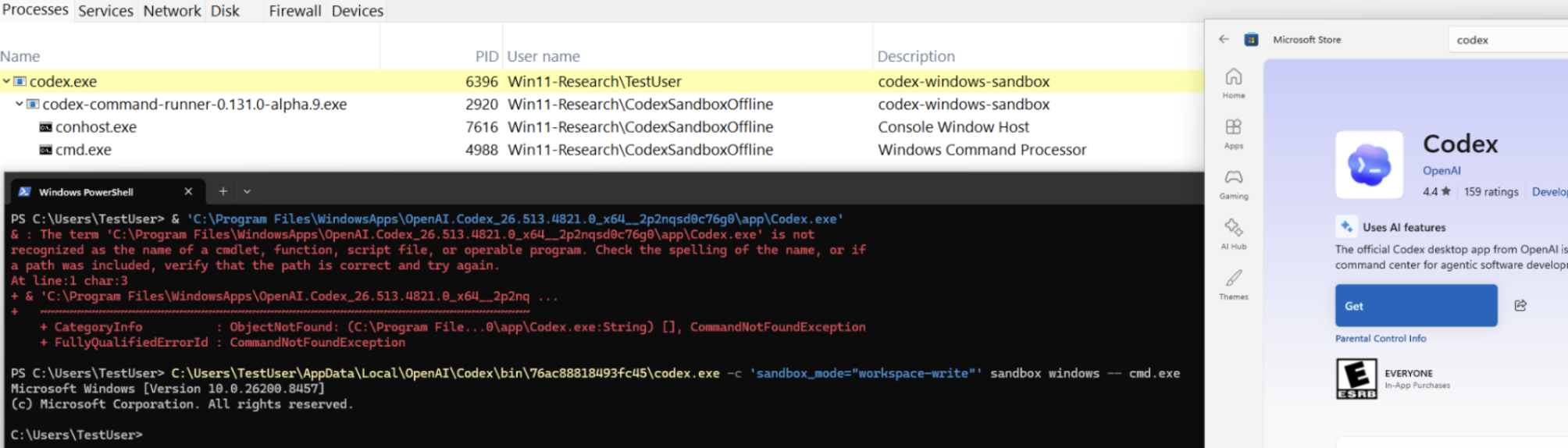Click the Microsoft Store logo icon
1568x448 pixels.
click(x=1251, y=39)
